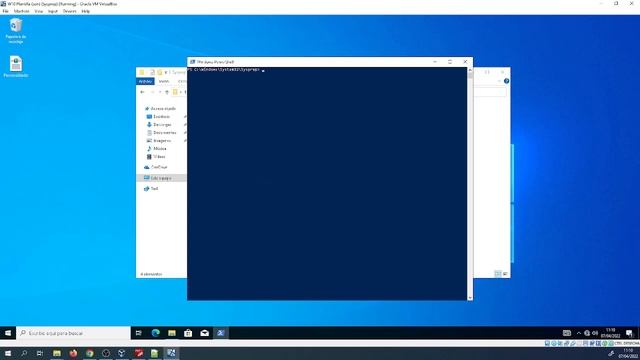The image size is (640, 360).
Task: Open File Explorer from guest taskbar
Action: pyautogui.click(x=172, y=333)
